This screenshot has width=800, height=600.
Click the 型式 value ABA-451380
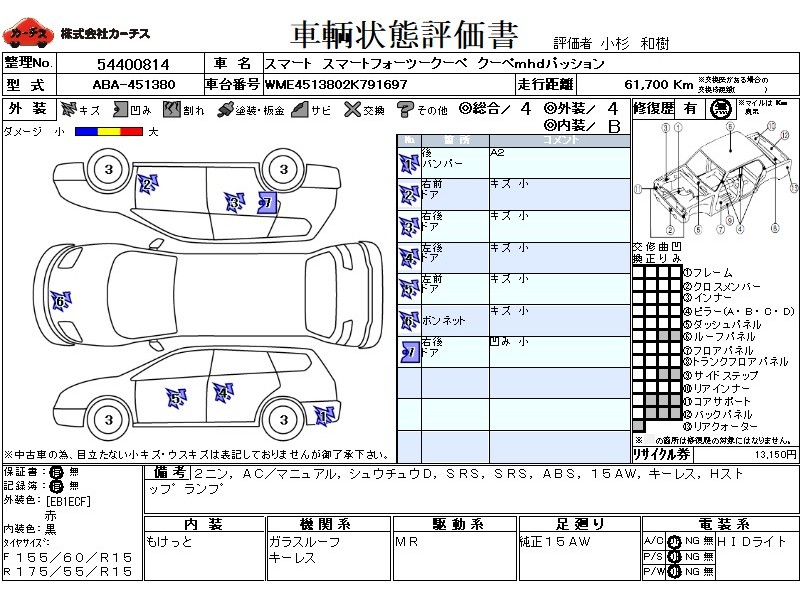pyautogui.click(x=134, y=85)
